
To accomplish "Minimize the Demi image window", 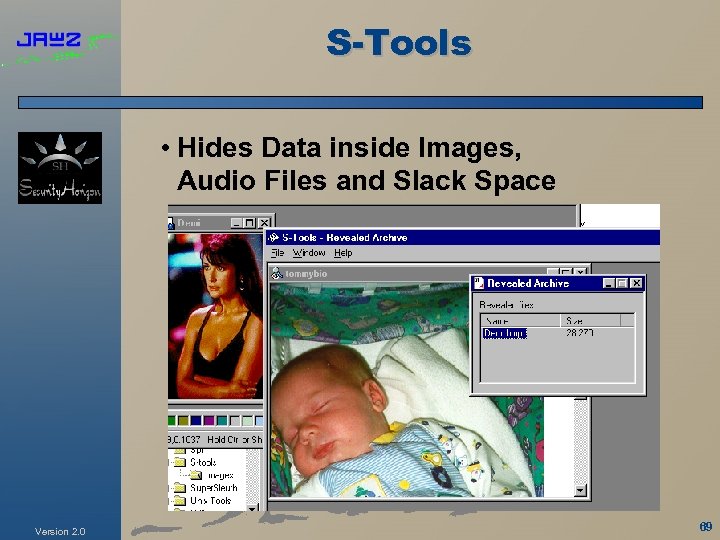I will 236,223.
